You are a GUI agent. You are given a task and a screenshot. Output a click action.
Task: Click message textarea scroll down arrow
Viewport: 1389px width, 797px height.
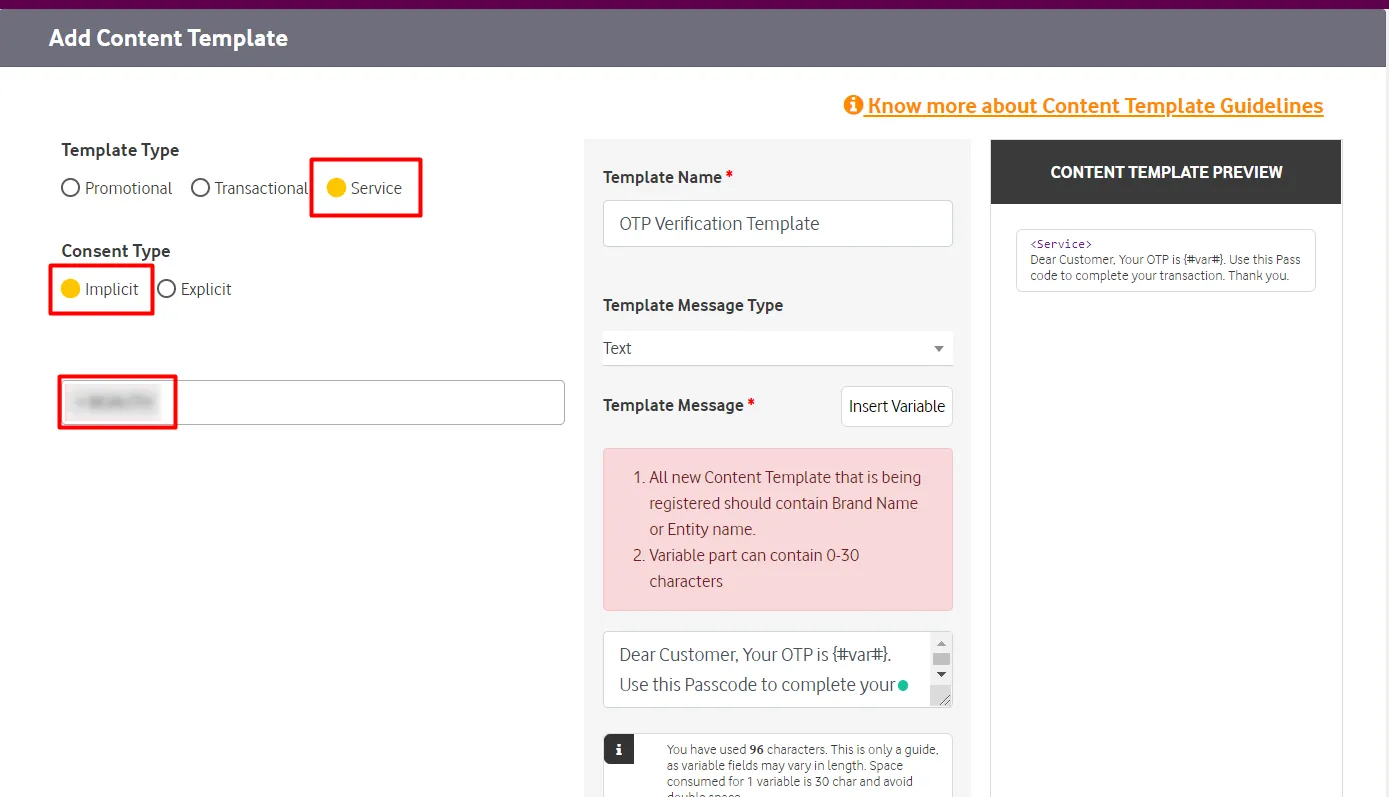click(941, 675)
